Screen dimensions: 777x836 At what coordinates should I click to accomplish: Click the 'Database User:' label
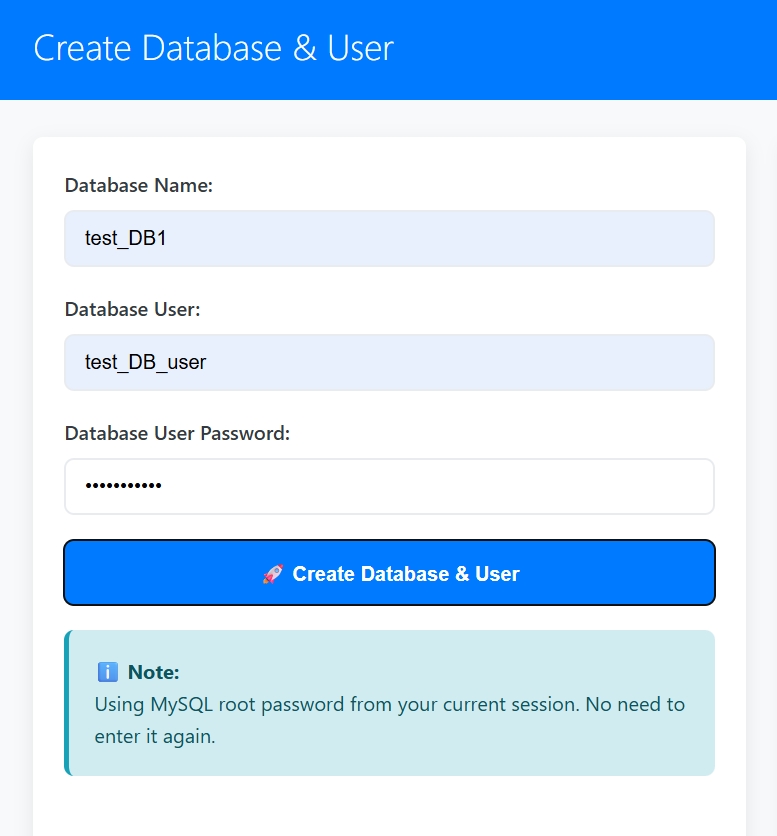[x=133, y=310]
